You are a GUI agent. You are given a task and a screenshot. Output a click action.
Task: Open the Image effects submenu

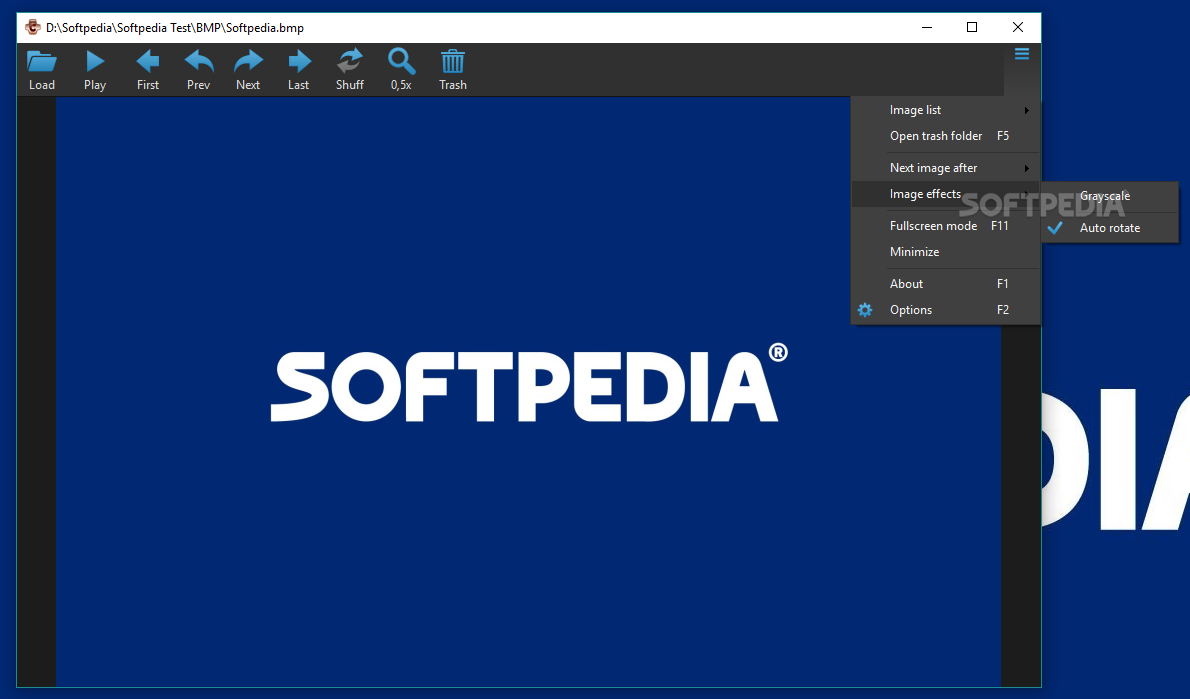point(946,194)
